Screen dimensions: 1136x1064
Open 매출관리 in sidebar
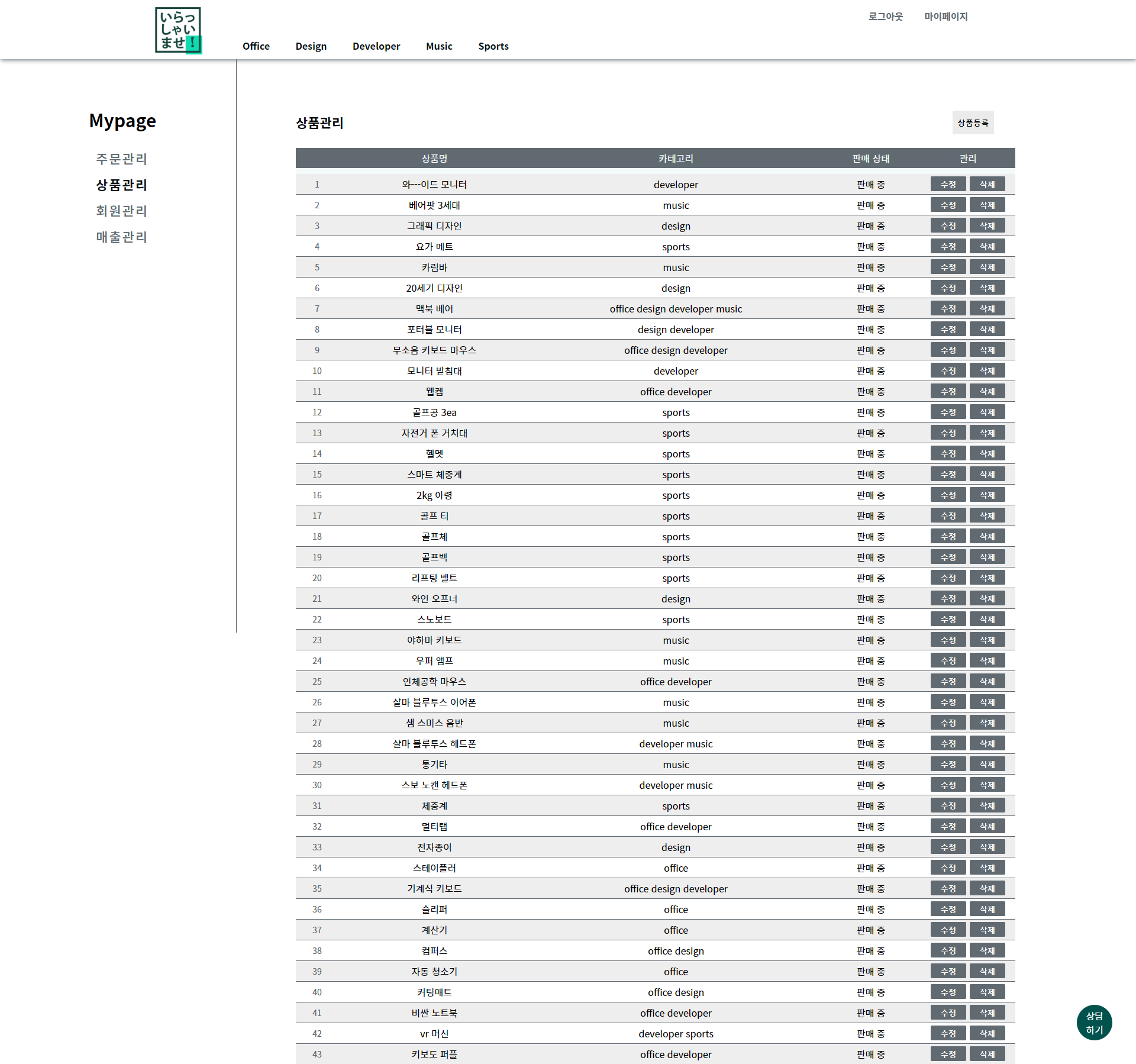click(x=121, y=237)
